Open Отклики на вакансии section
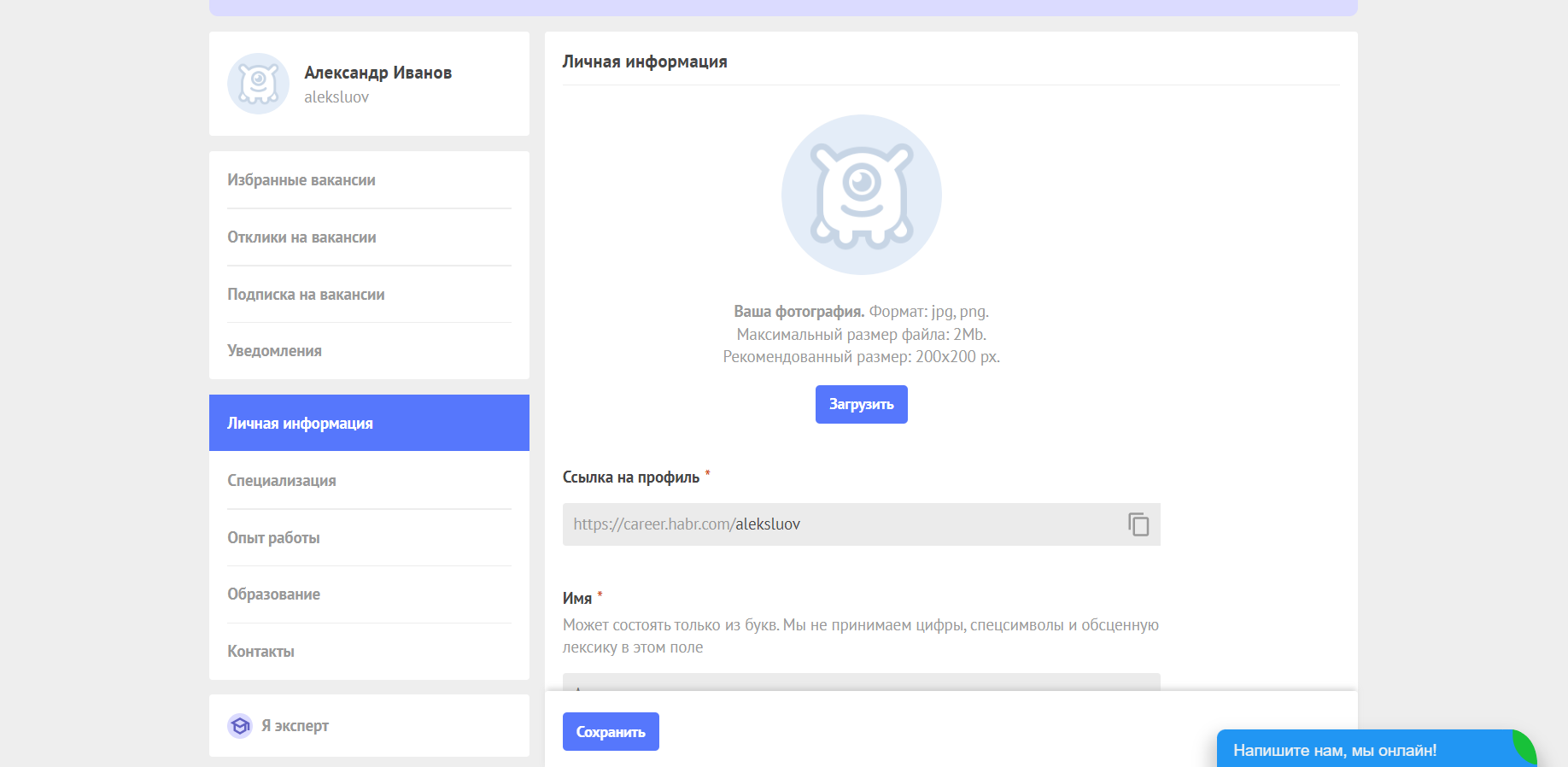 pyautogui.click(x=301, y=237)
